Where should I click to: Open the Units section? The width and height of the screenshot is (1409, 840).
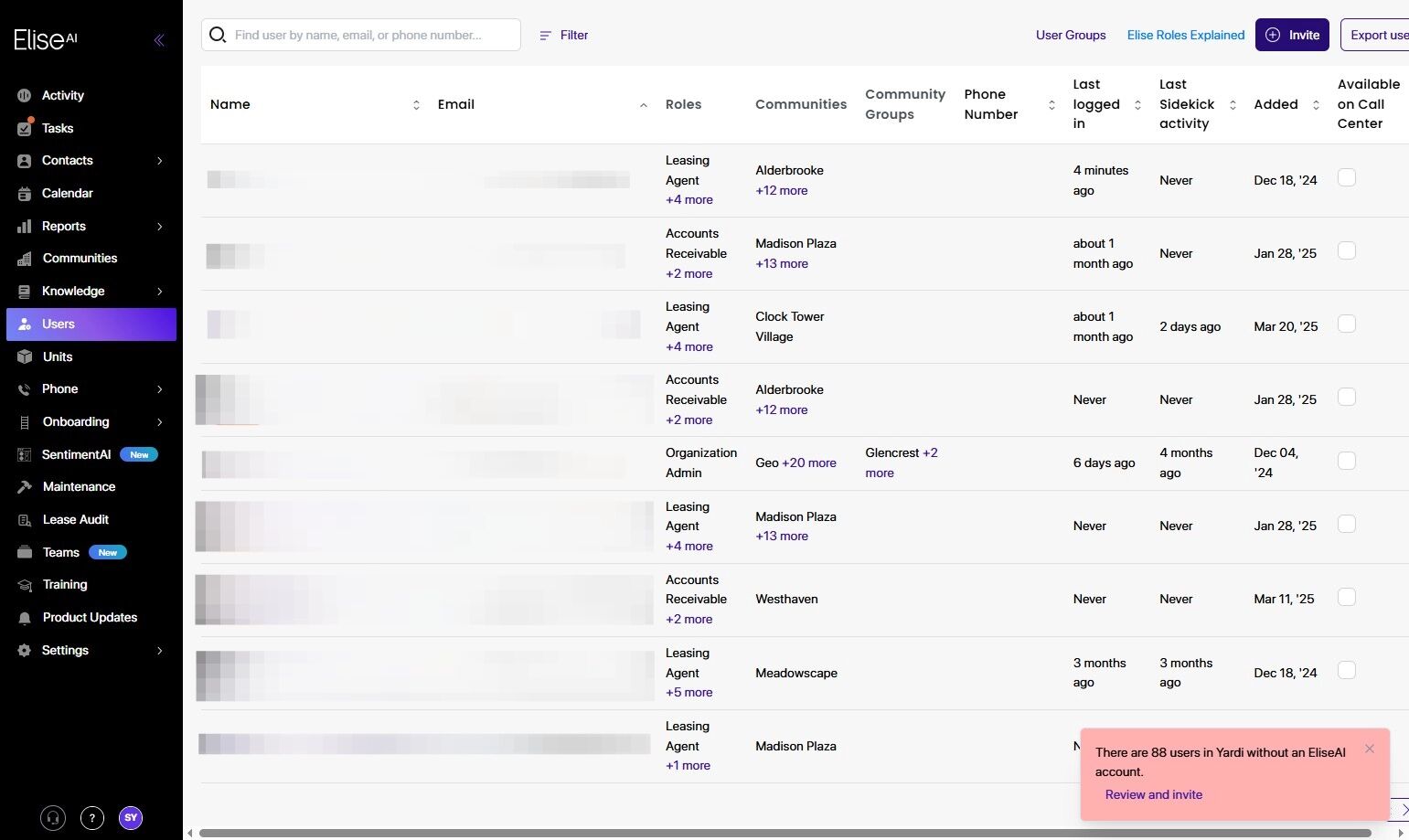58,356
